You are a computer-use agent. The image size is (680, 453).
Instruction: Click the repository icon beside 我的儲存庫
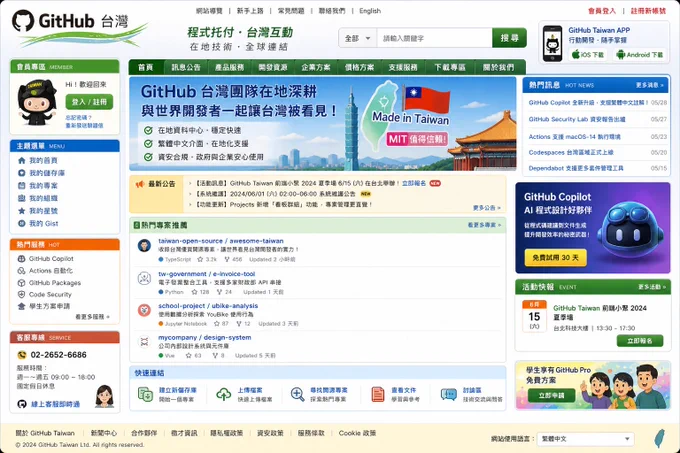point(22,173)
